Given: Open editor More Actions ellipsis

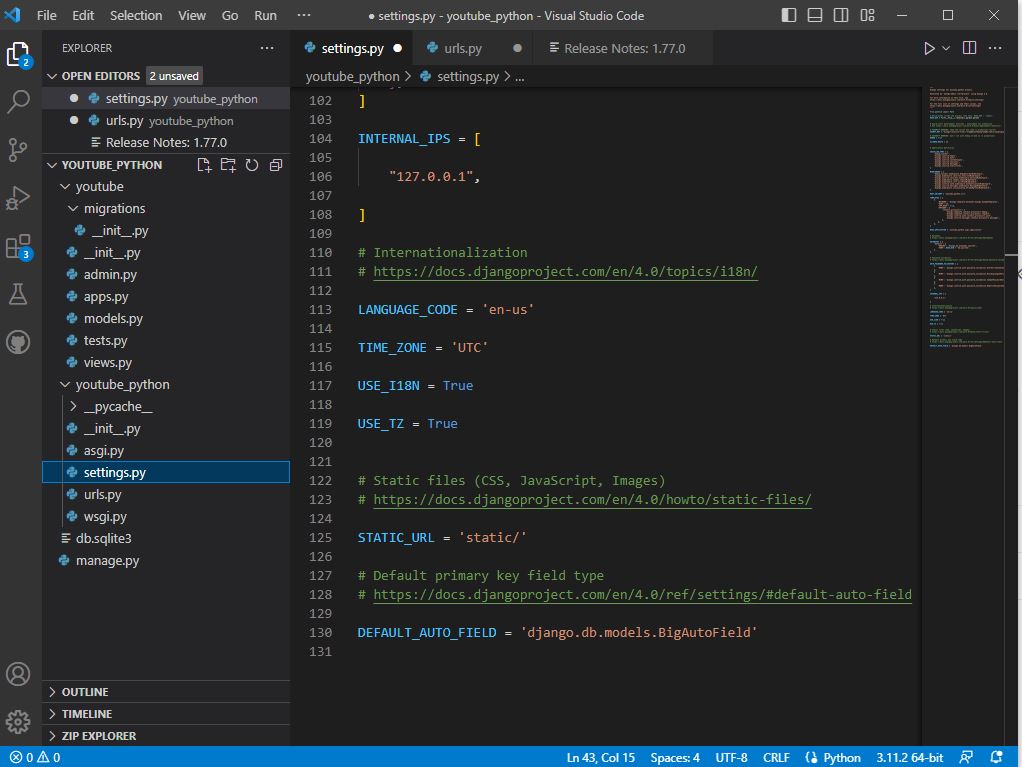Looking at the screenshot, I should 995,48.
